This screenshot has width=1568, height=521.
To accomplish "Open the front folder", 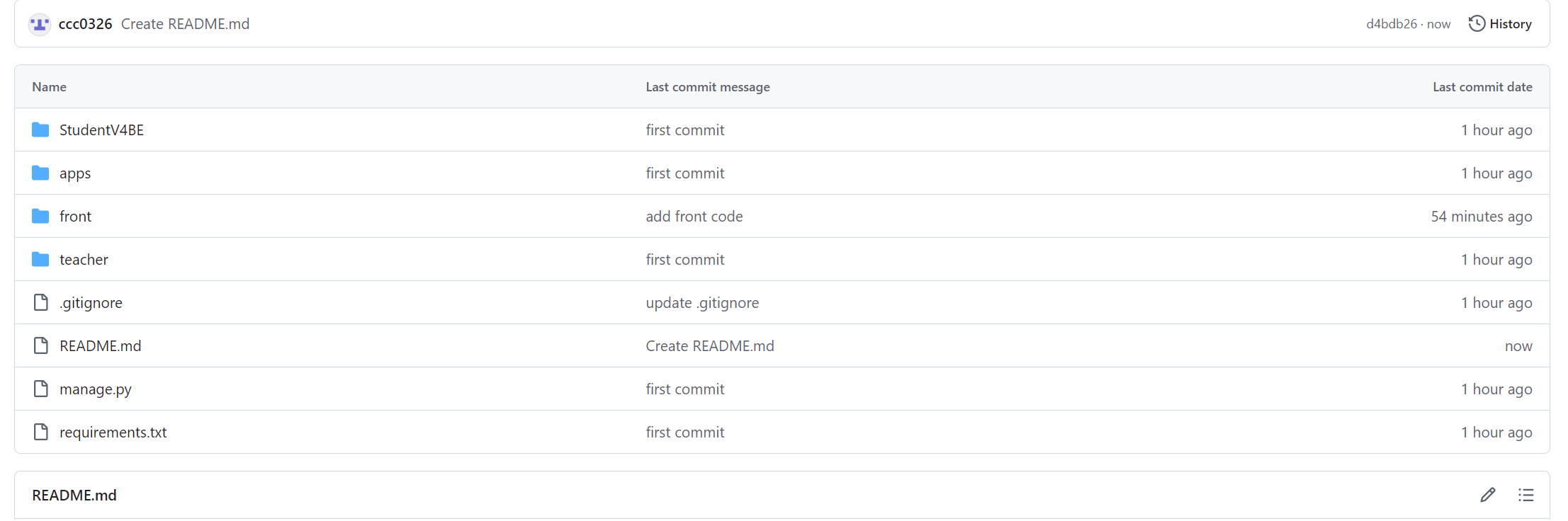I will coord(75,217).
